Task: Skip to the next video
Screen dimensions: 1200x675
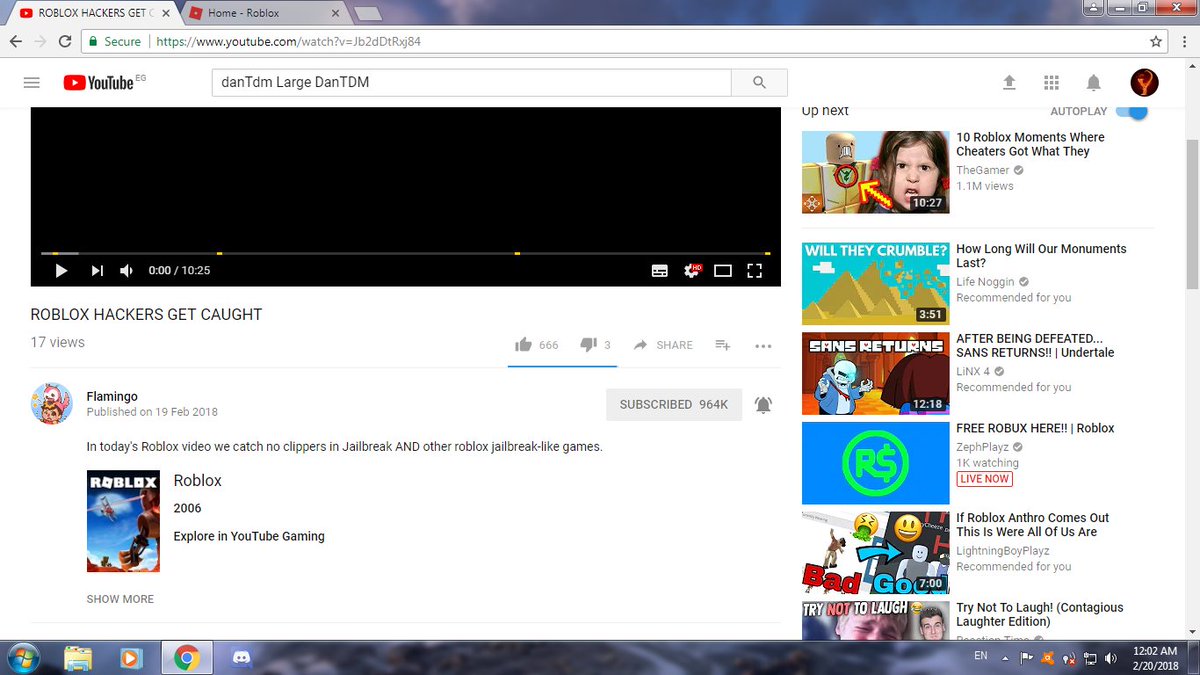Action: (x=97, y=270)
